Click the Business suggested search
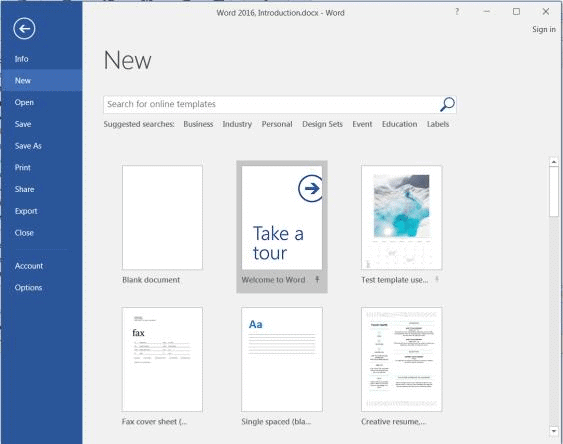The height and width of the screenshot is (444, 563). pos(198,124)
